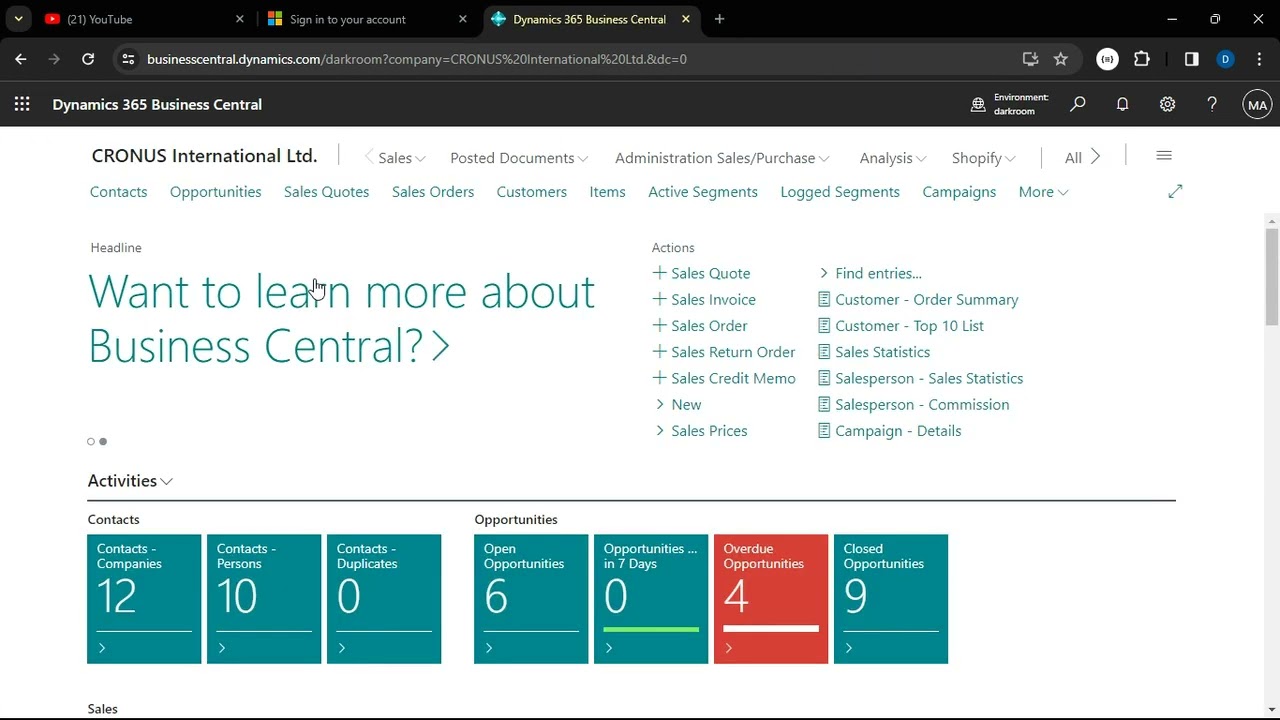This screenshot has width=1280, height=720.
Task: Click the plus icon beside Sales Credit Memo
Action: click(x=659, y=378)
